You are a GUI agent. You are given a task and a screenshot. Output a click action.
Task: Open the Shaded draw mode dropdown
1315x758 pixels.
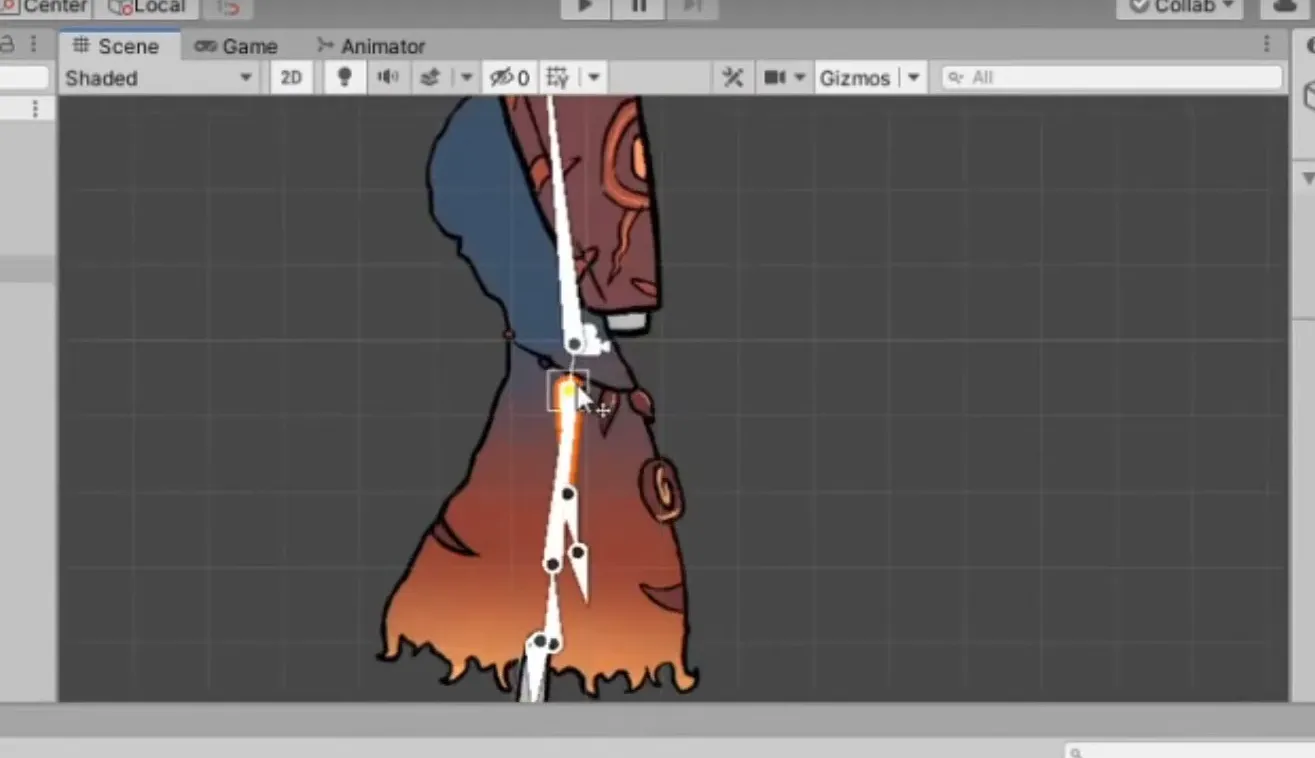pos(158,77)
